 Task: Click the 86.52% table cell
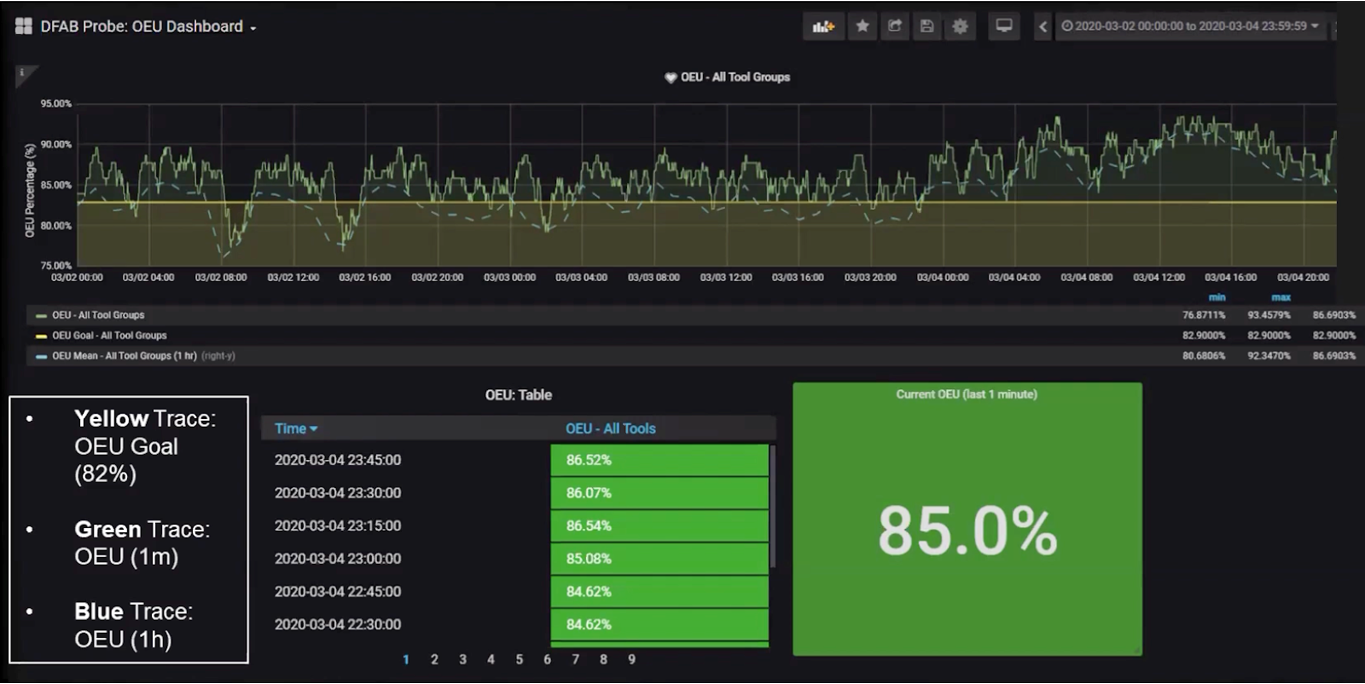point(659,460)
